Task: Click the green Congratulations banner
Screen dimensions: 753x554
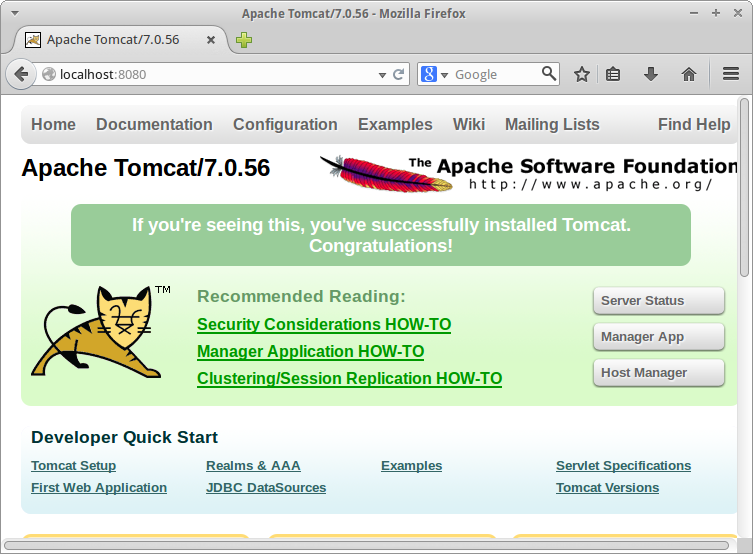Action: click(x=381, y=235)
